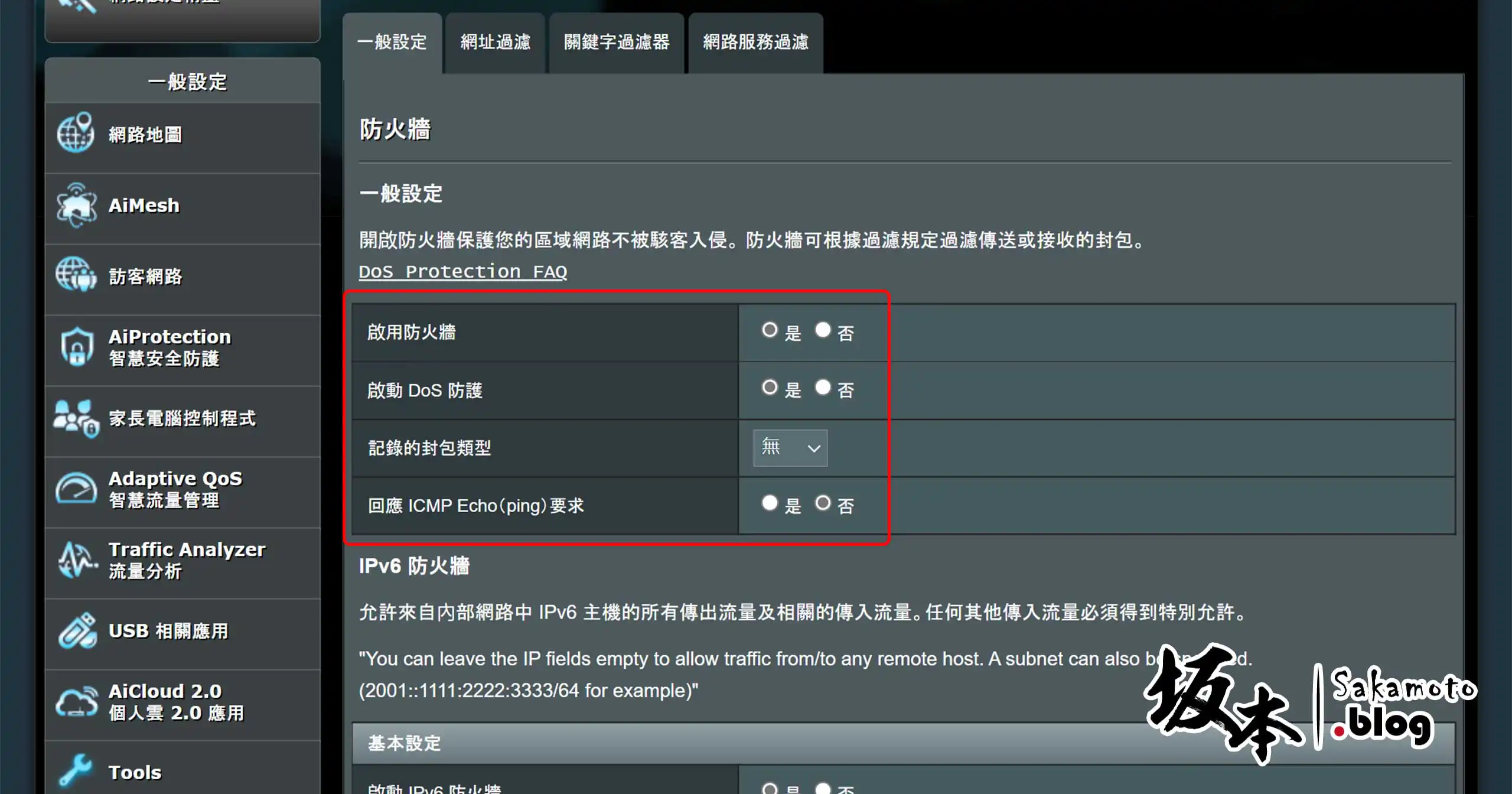This screenshot has width=1512, height=794.
Task: Click the 家長電腦控制程式 parental control icon
Action: [x=76, y=418]
